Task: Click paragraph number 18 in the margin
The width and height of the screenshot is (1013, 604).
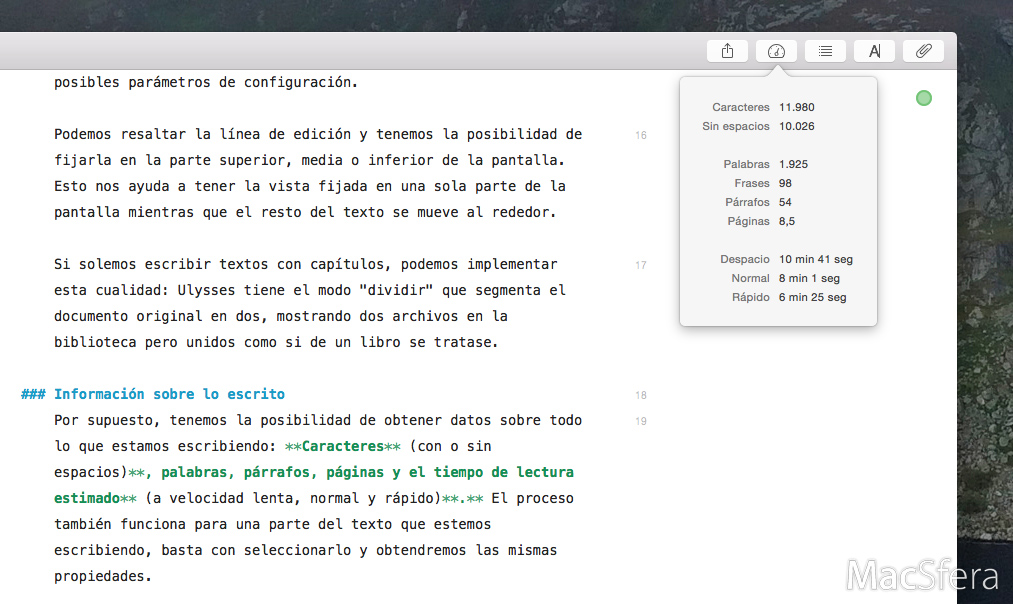Action: click(641, 395)
